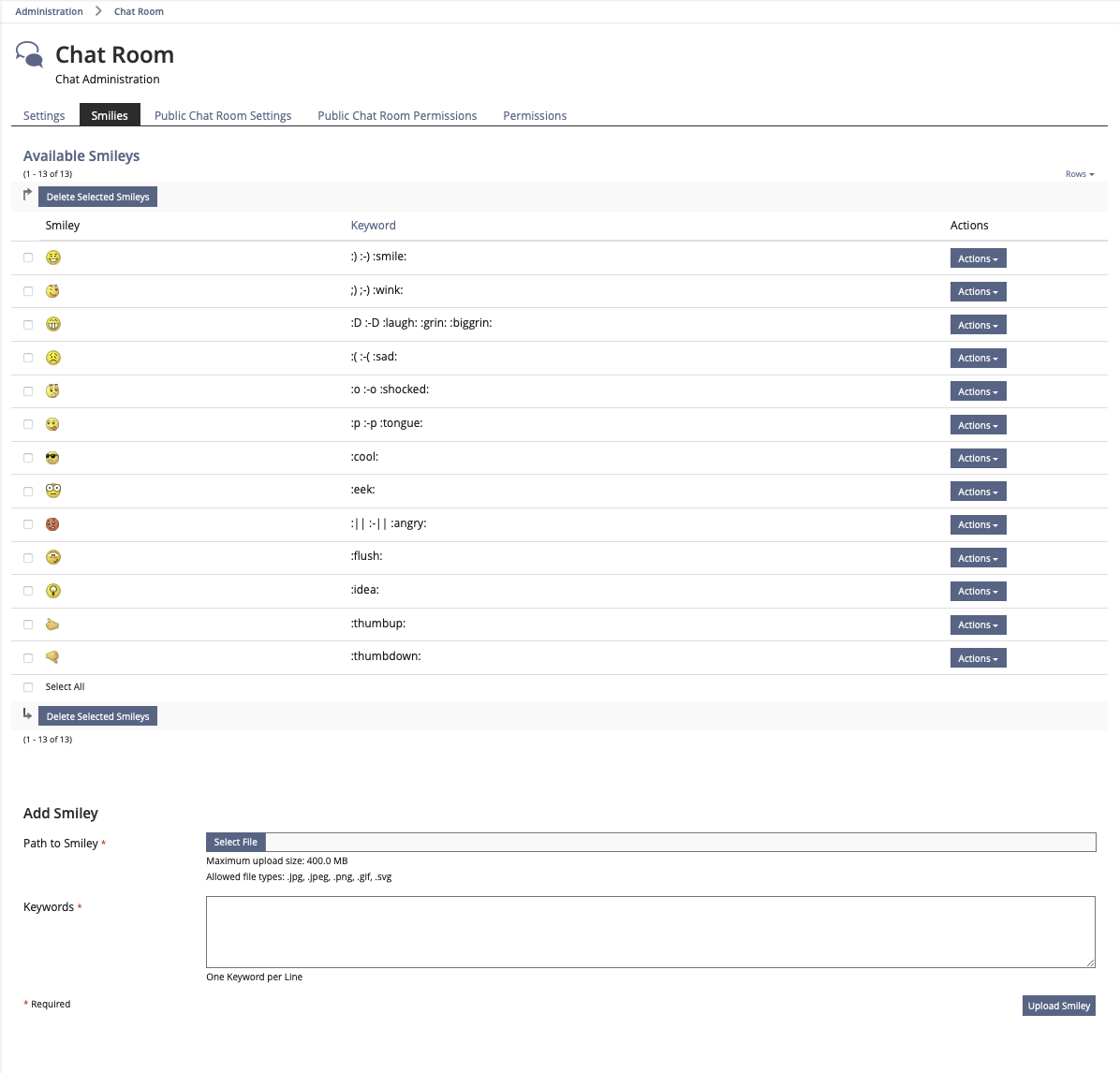The height and width of the screenshot is (1073, 1120).
Task: Click the smile emoticon image
Action: point(53,257)
